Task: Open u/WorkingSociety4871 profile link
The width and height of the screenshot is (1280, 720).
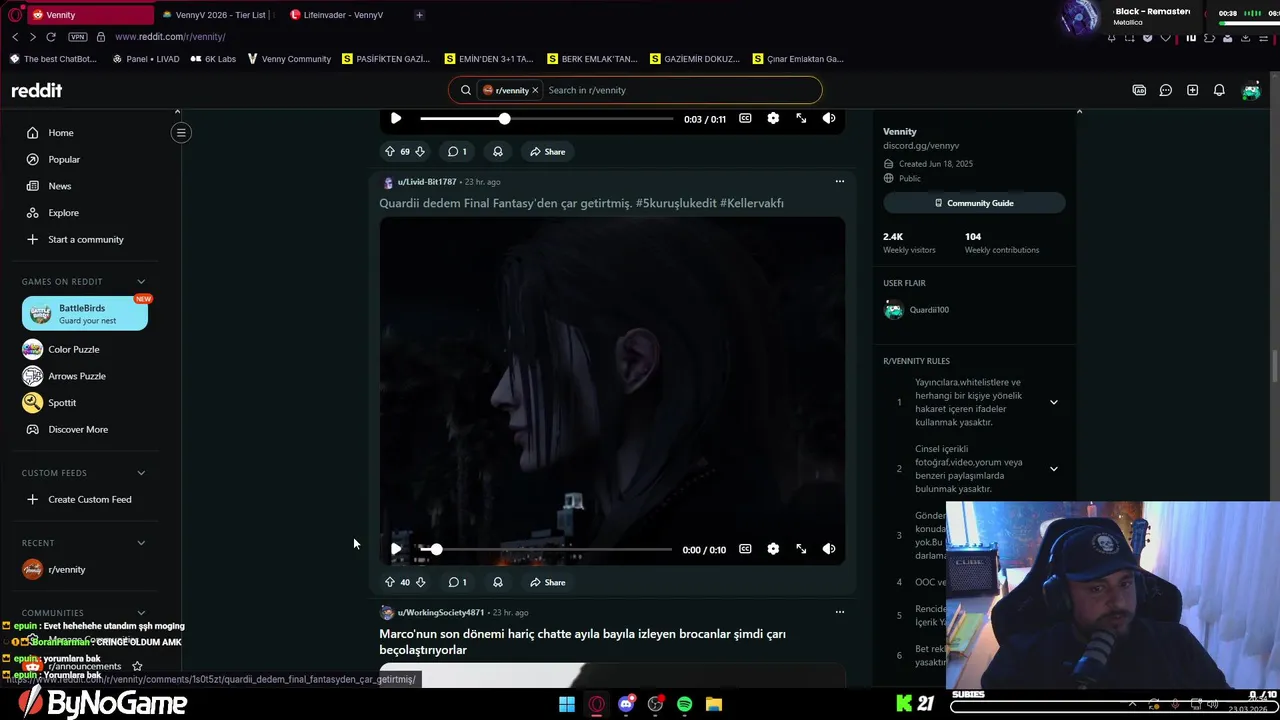Action: click(440, 612)
